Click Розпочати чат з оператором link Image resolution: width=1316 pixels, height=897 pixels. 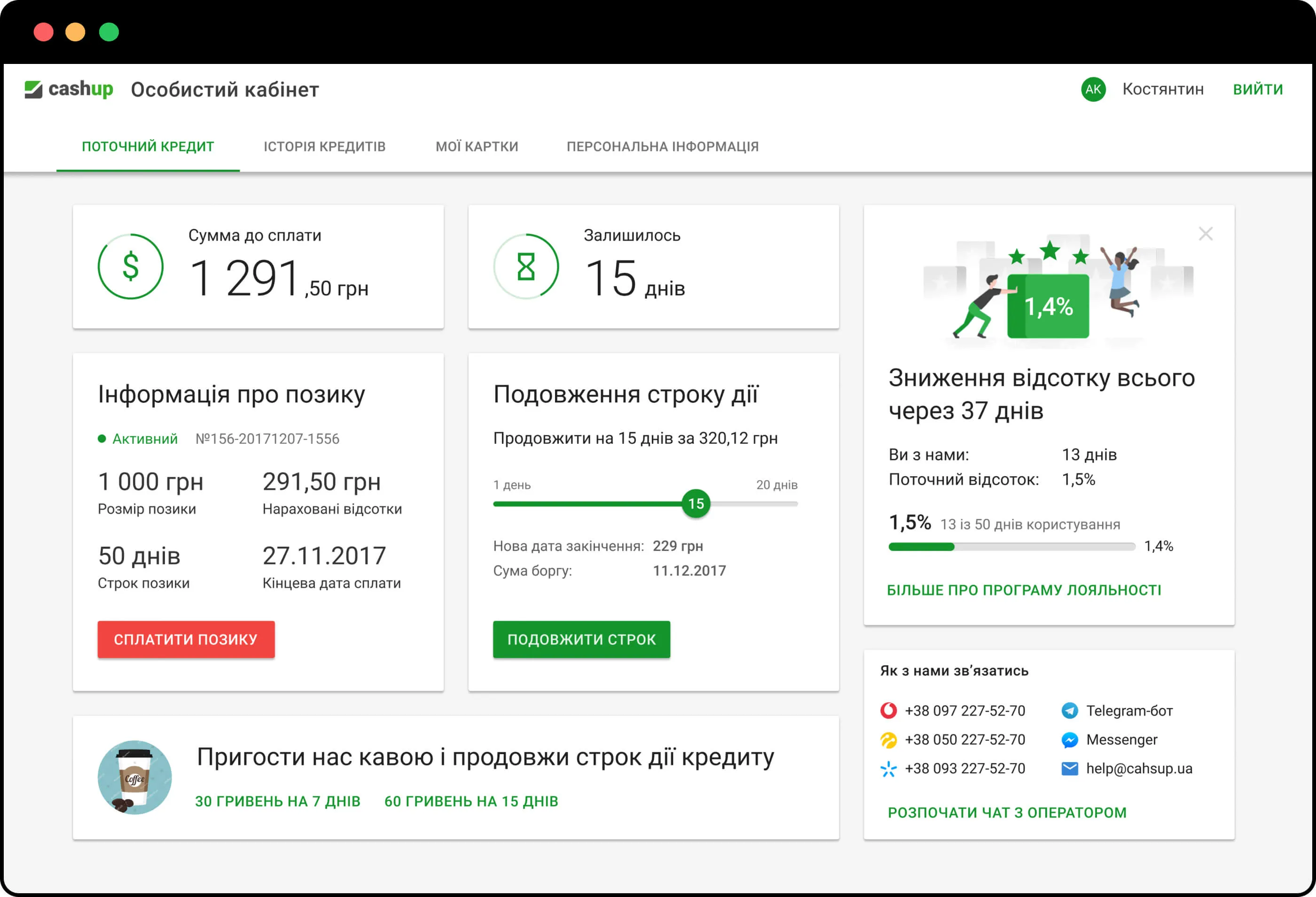click(x=1007, y=813)
